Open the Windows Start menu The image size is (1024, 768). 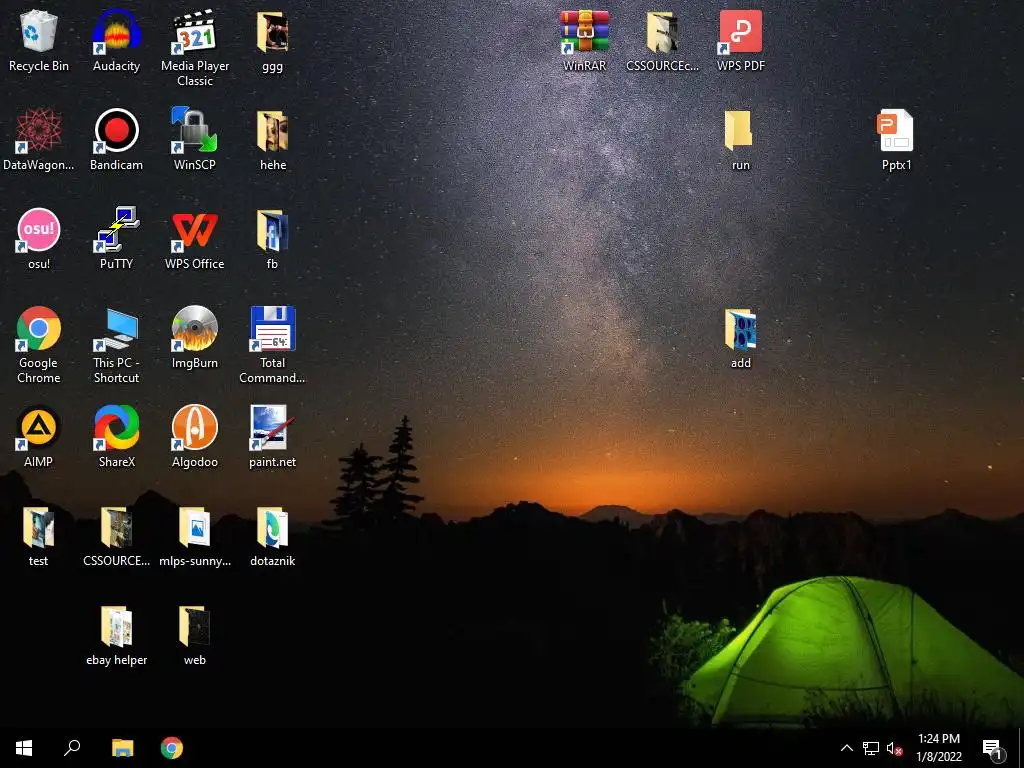[24, 748]
